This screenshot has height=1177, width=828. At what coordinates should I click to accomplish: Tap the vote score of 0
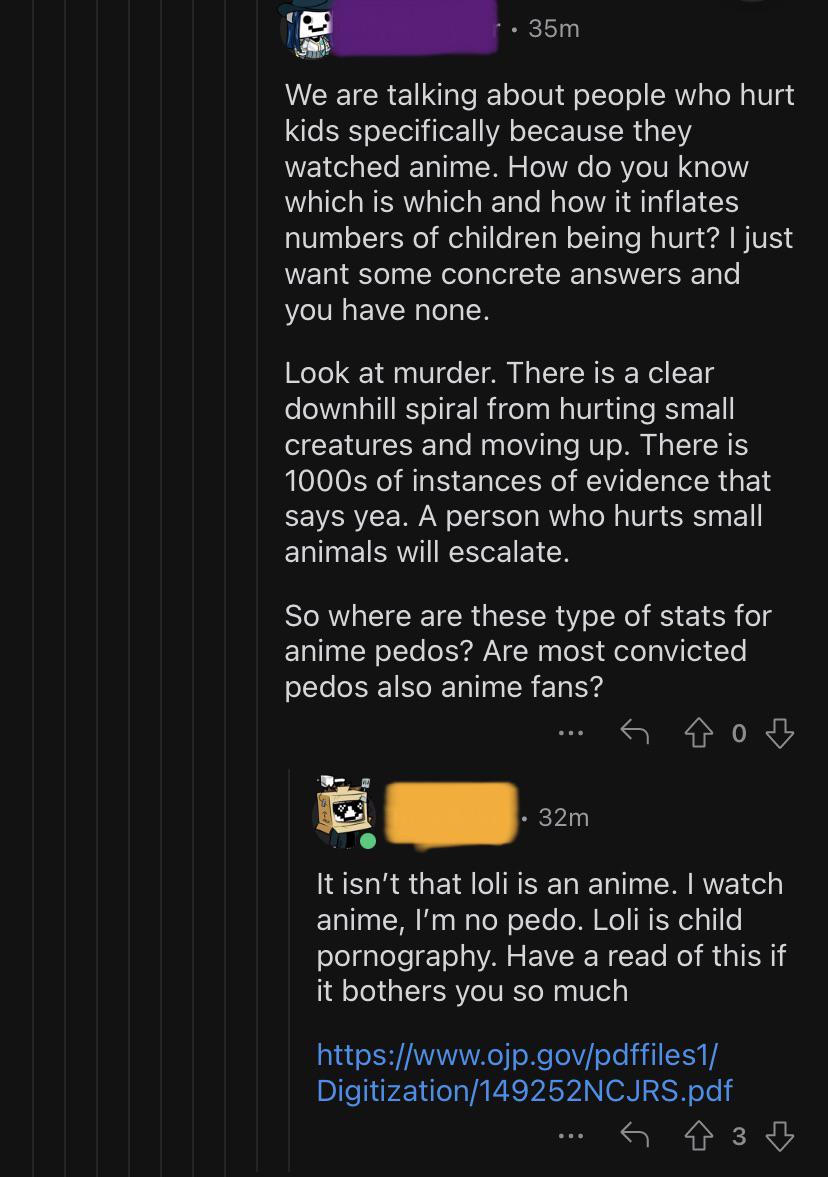[x=739, y=734]
